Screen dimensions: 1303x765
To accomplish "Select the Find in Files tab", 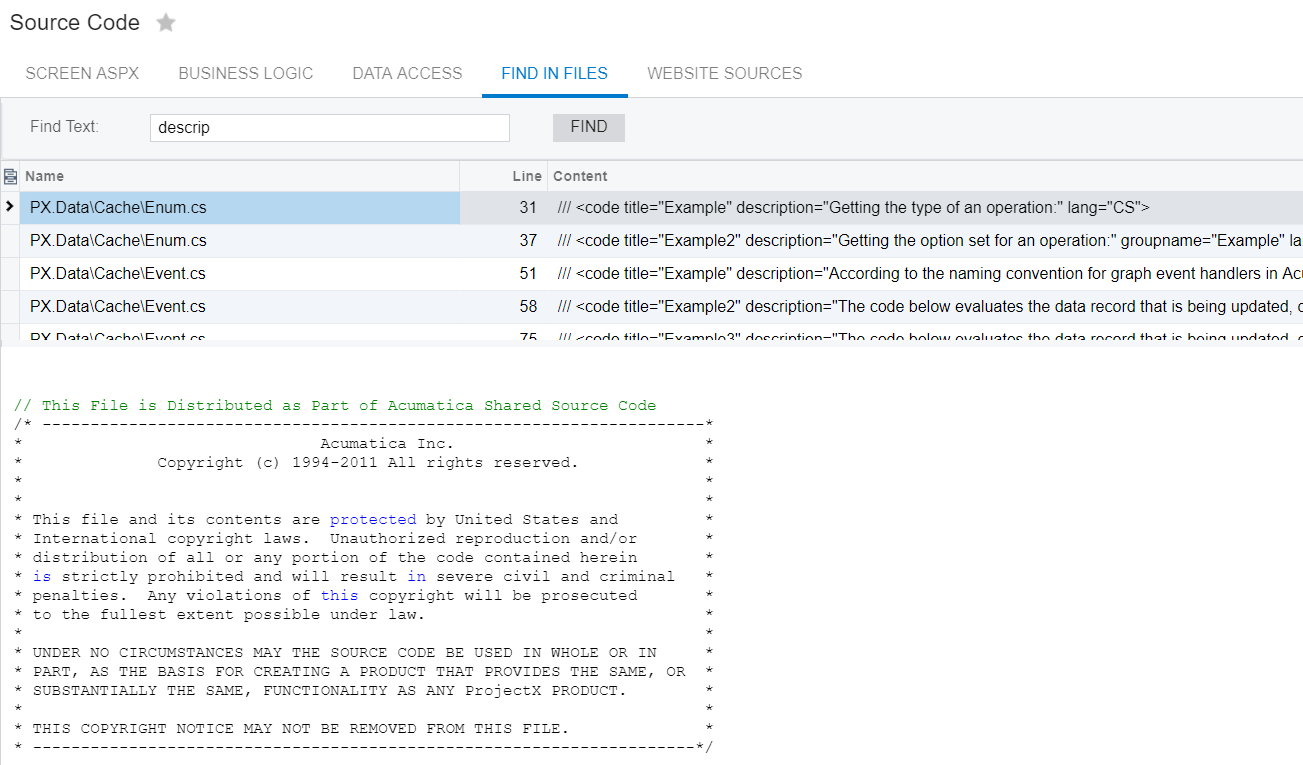I will pyautogui.click(x=555, y=73).
